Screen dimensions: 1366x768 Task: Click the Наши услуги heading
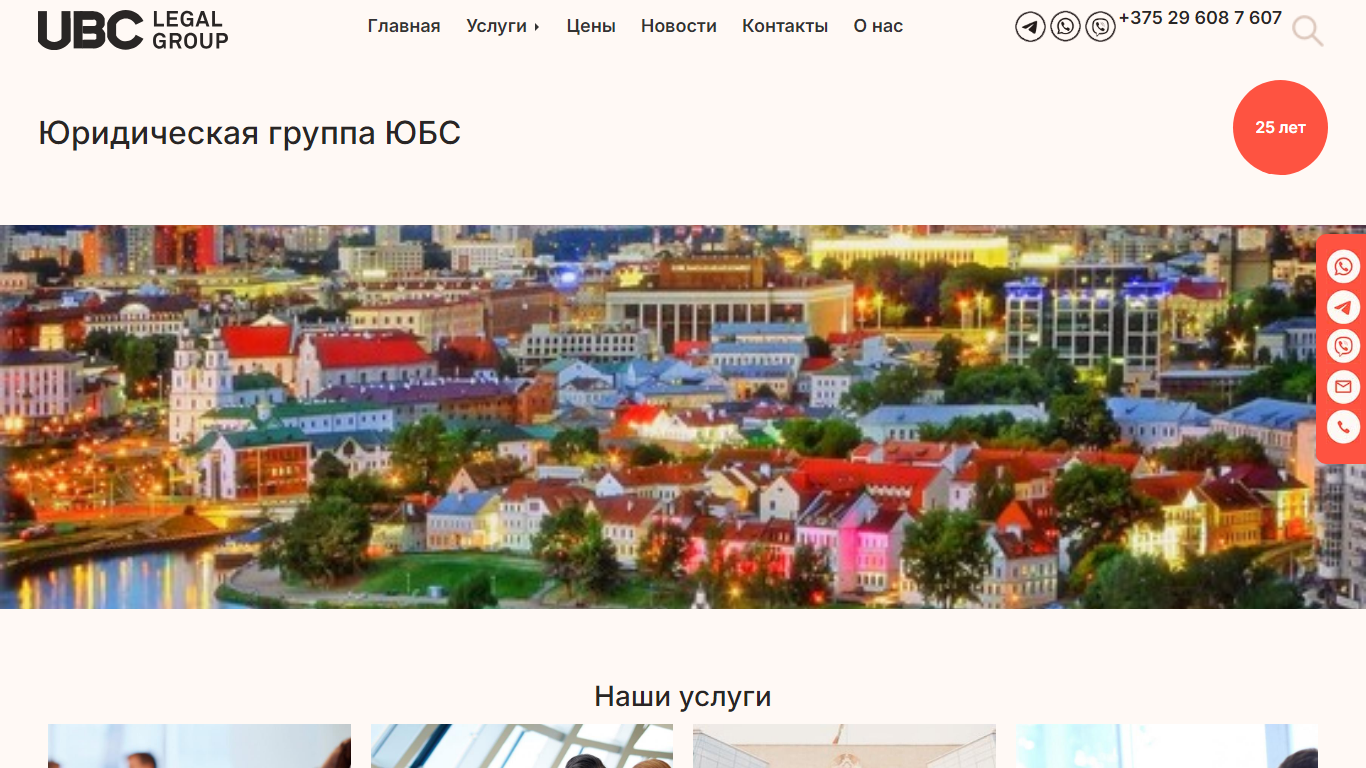683,696
